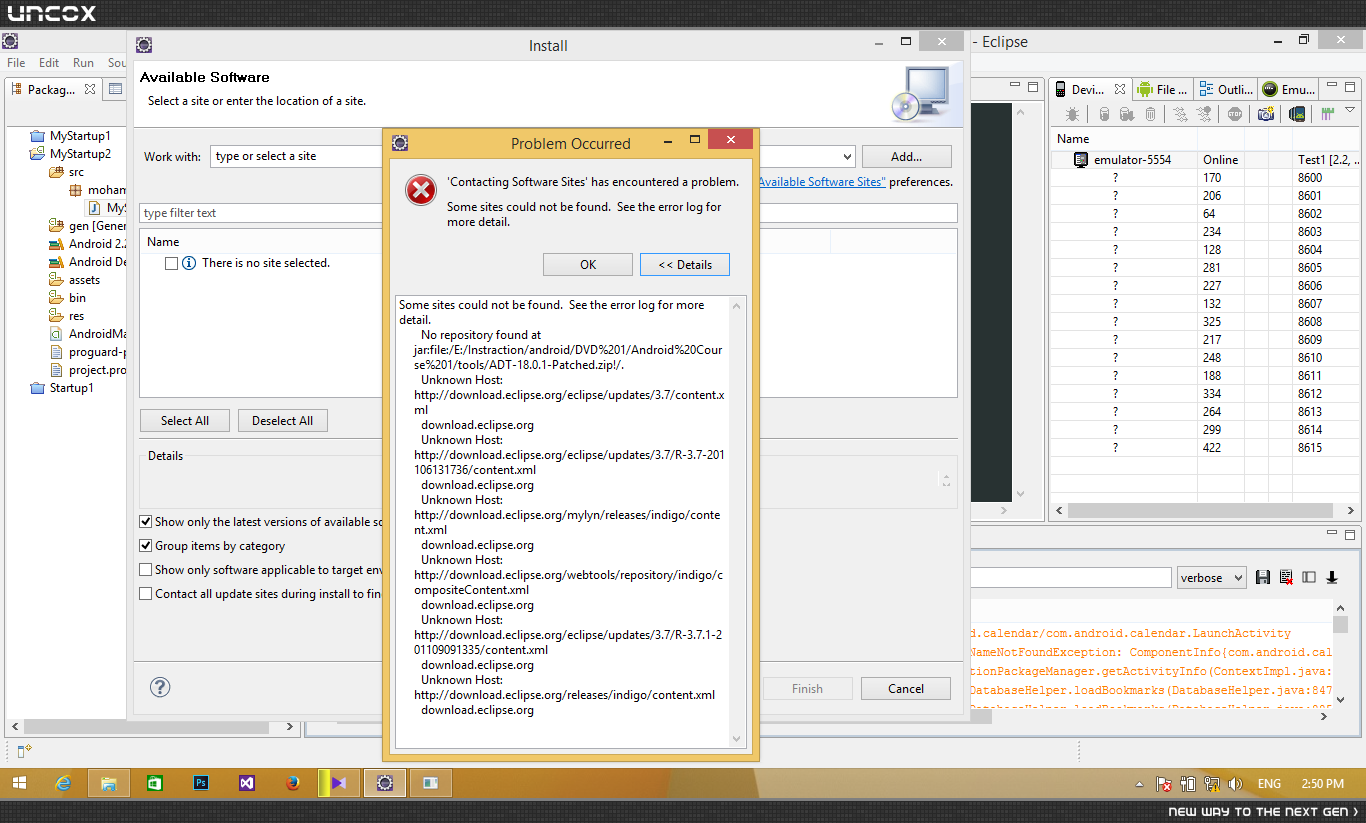Viewport: 1366px width, 823px height.
Task: Click the Eclipse icon on the taskbar
Action: tap(384, 783)
